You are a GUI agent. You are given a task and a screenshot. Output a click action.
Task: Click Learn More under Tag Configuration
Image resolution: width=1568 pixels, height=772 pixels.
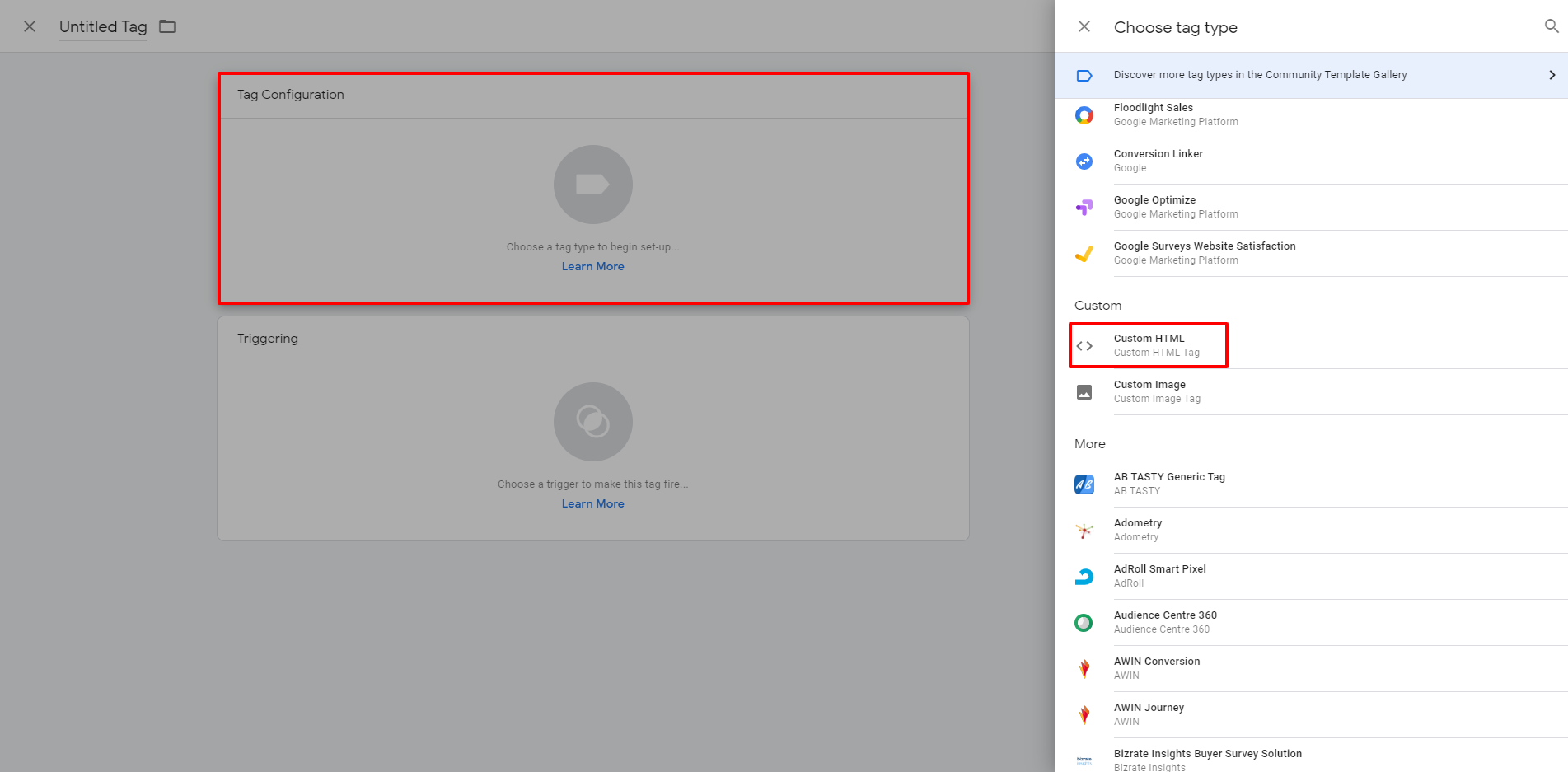coord(592,265)
